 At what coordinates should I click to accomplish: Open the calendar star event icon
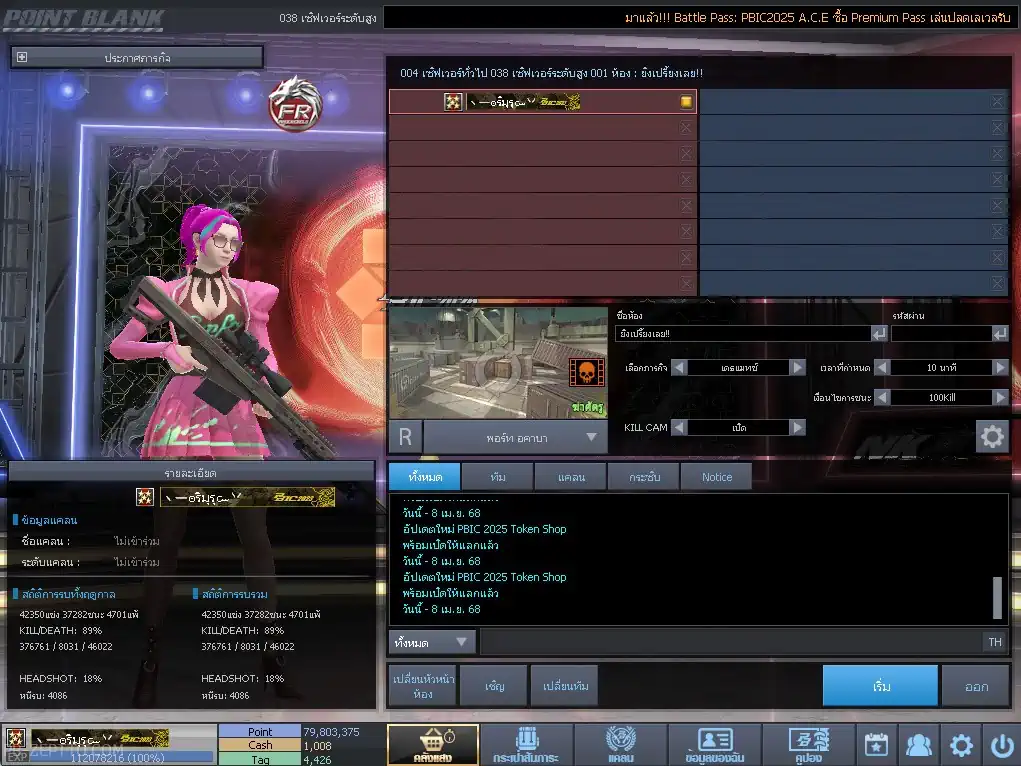click(x=876, y=745)
